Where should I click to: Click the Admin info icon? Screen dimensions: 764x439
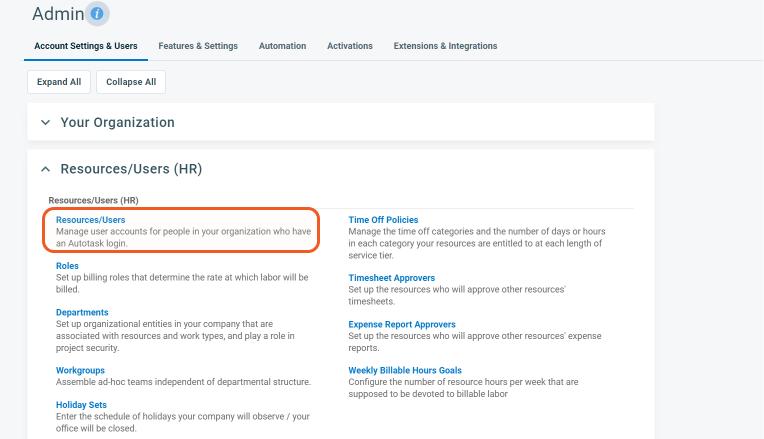(x=97, y=14)
